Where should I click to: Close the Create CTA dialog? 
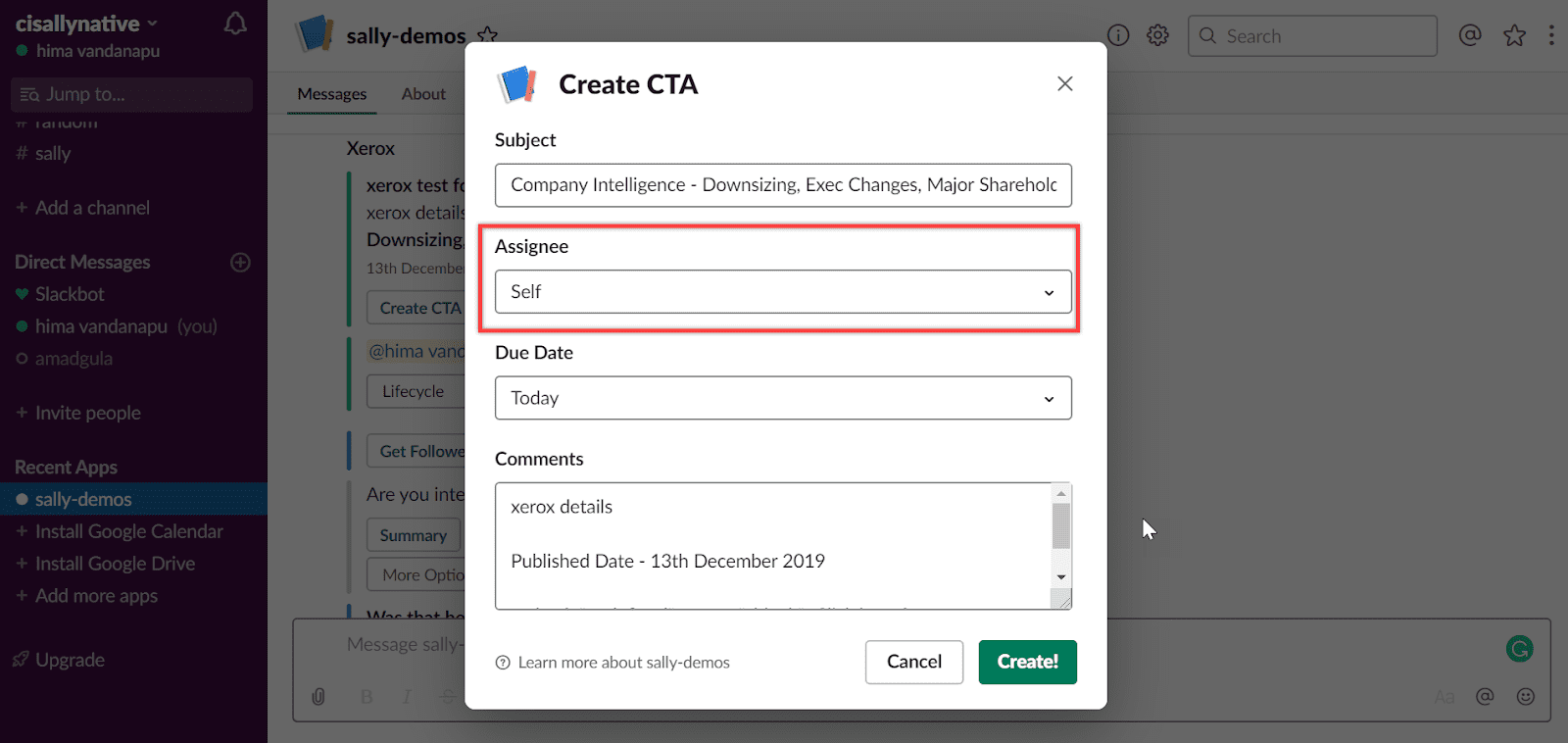[1065, 84]
